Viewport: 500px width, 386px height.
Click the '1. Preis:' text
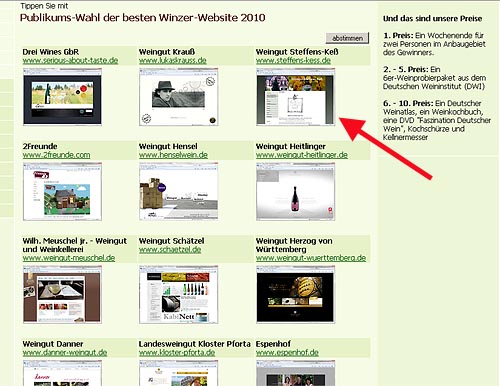pyautogui.click(x=398, y=36)
